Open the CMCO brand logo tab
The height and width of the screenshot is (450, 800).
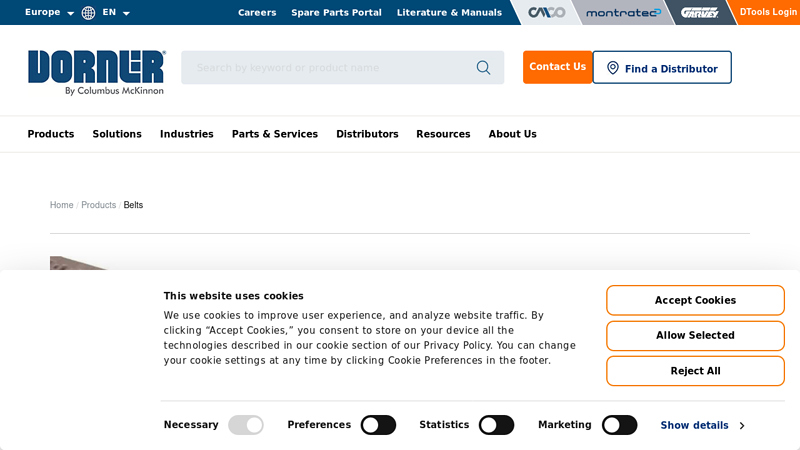pyautogui.click(x=546, y=13)
